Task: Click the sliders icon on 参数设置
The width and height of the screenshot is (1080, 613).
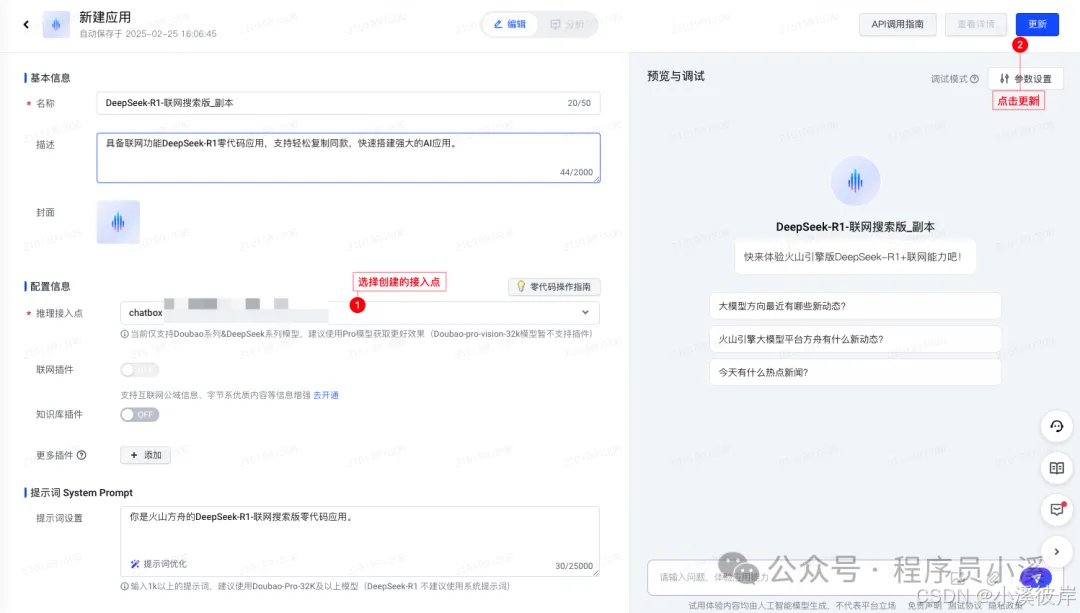Action: click(x=1004, y=79)
